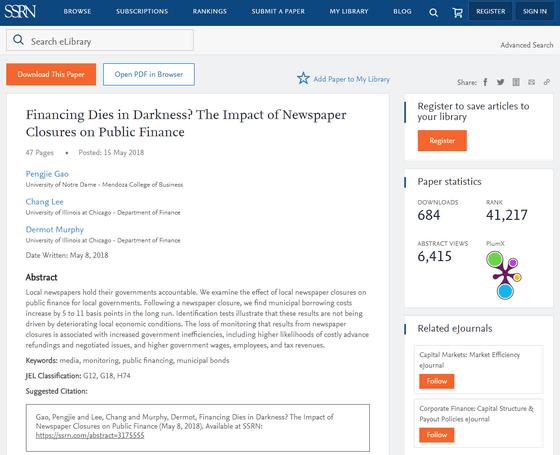Open the shopping cart icon
Viewport: 560px width, 455px height.
pyautogui.click(x=458, y=12)
